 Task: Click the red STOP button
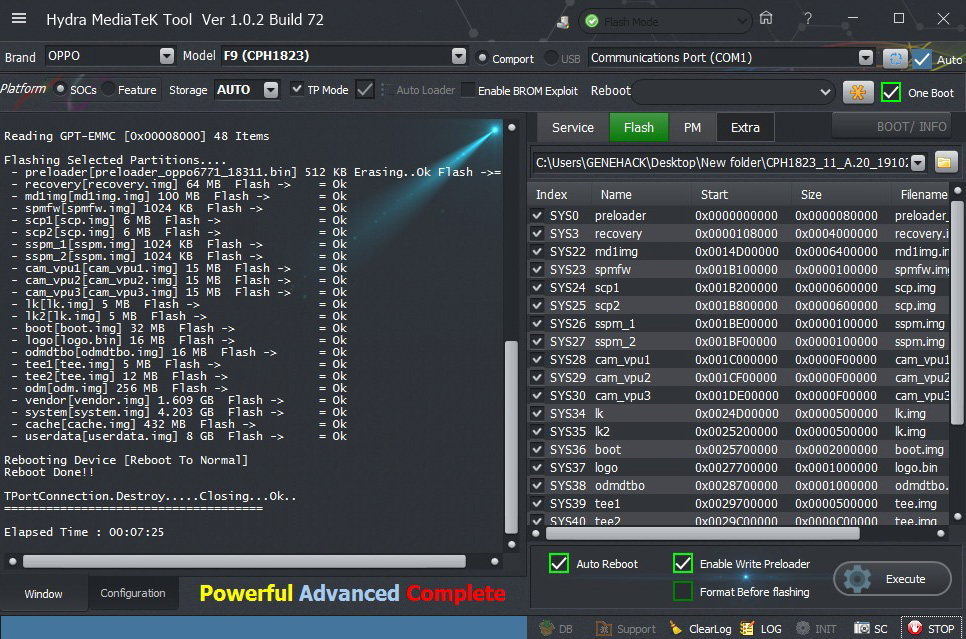(932, 629)
